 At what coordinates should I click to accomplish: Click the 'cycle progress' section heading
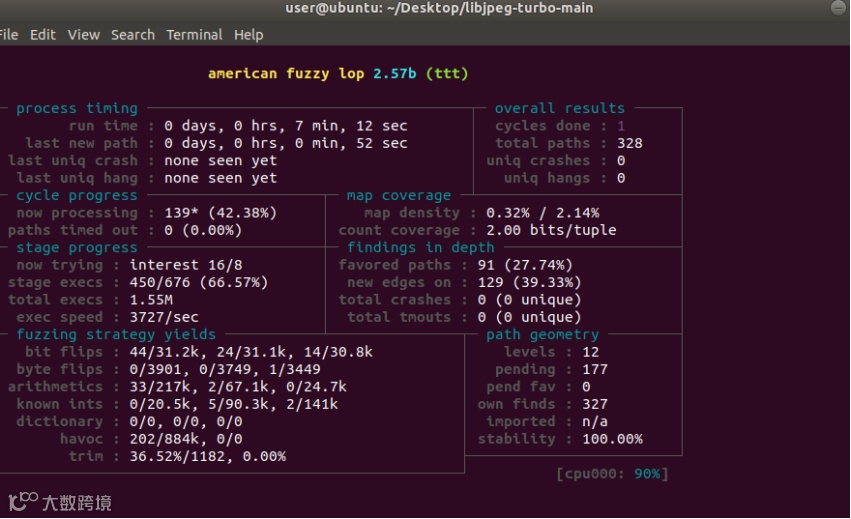[77, 195]
